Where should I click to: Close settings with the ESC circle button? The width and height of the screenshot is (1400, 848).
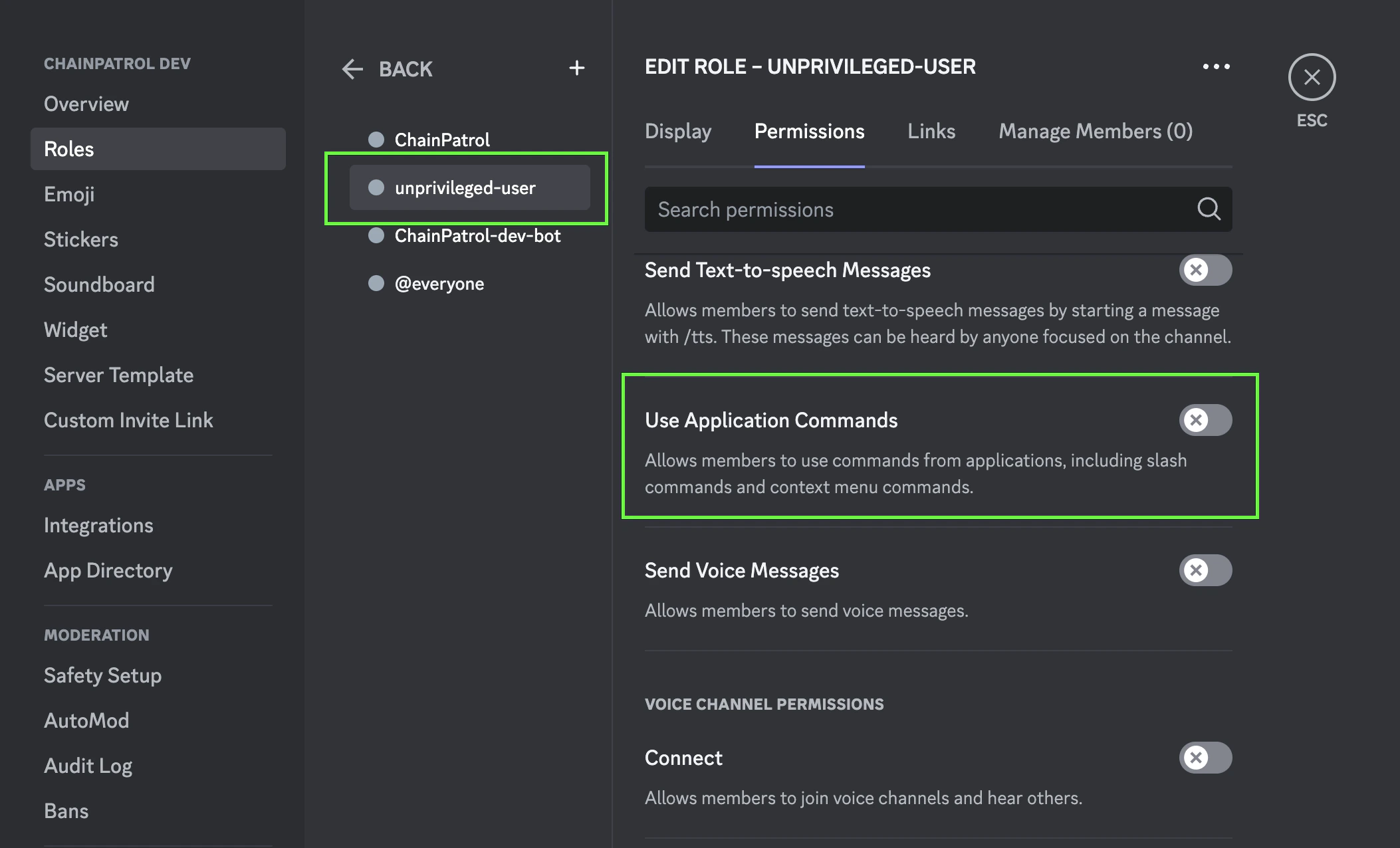tap(1312, 77)
